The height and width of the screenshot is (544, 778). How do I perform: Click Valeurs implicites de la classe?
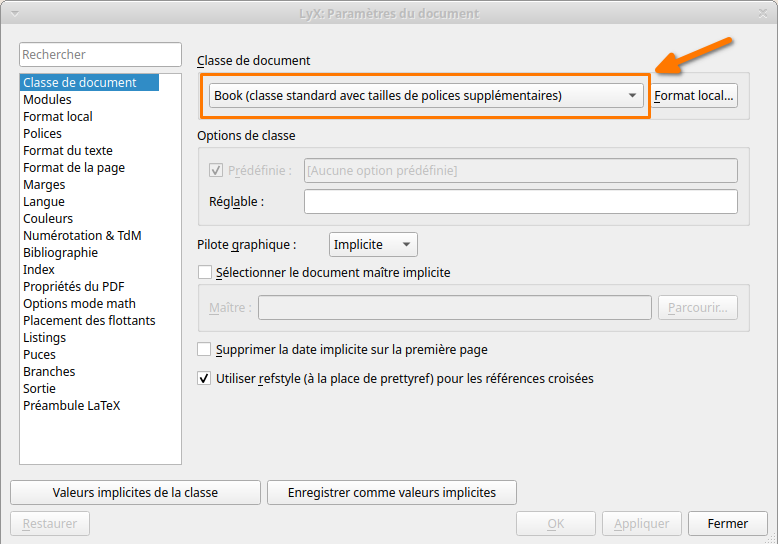point(135,493)
